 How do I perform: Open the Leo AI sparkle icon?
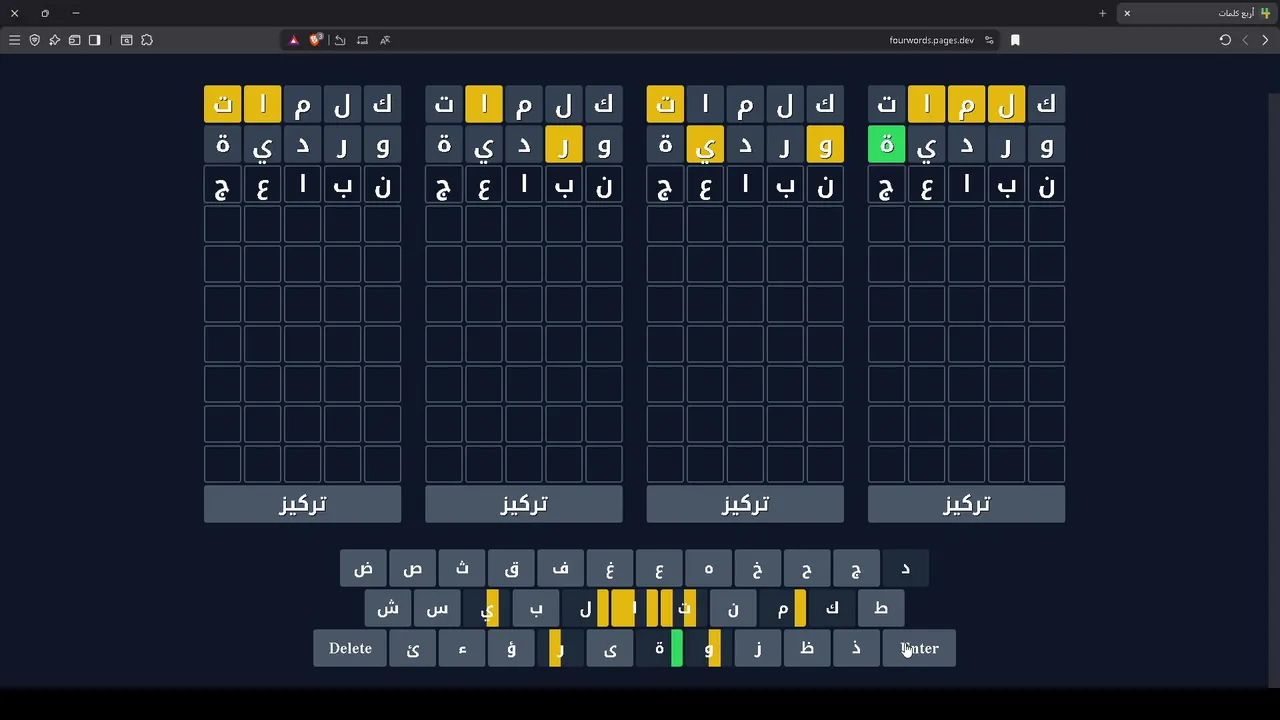coord(54,40)
